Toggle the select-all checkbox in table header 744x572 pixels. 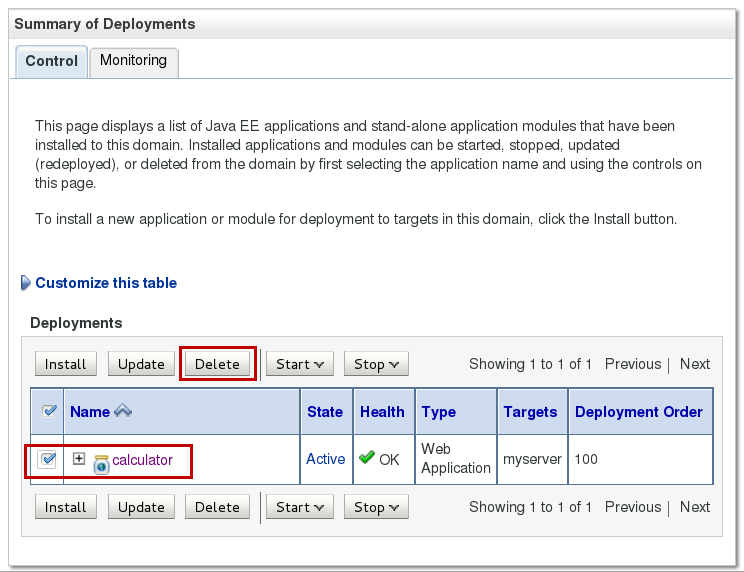pyautogui.click(x=47, y=411)
